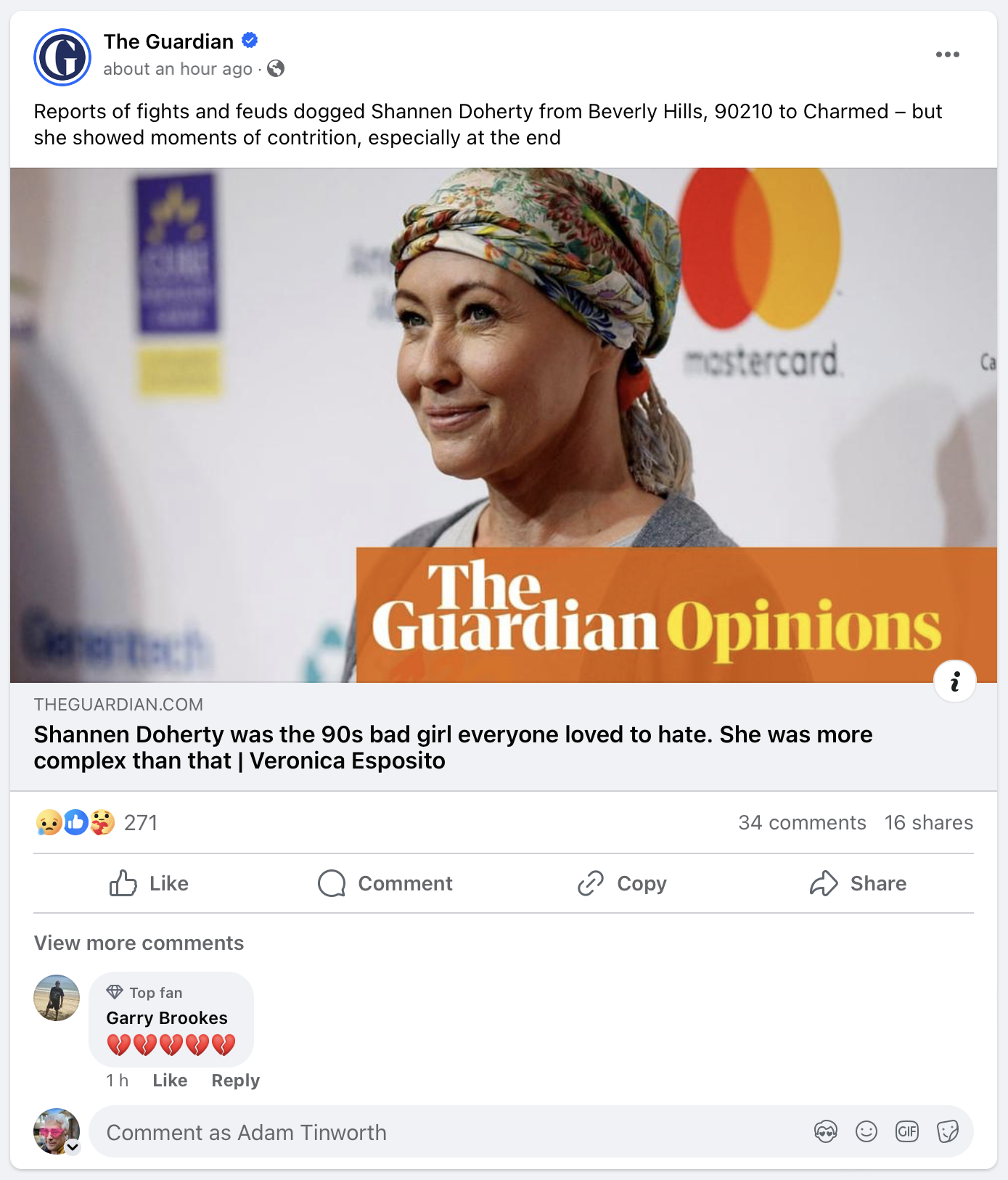Attach a GIF to the comment

coord(907,1131)
